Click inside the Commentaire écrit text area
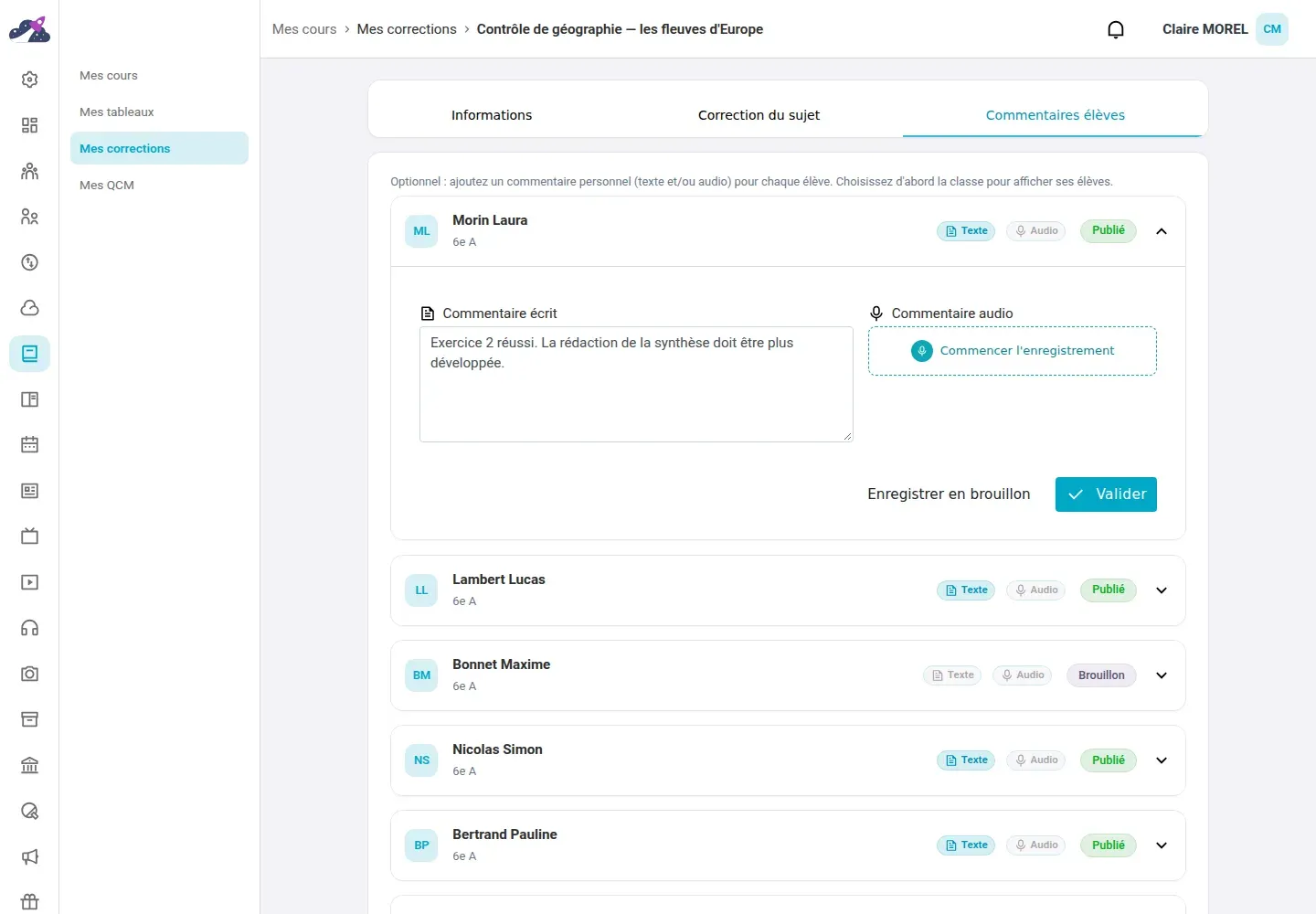 click(636, 385)
